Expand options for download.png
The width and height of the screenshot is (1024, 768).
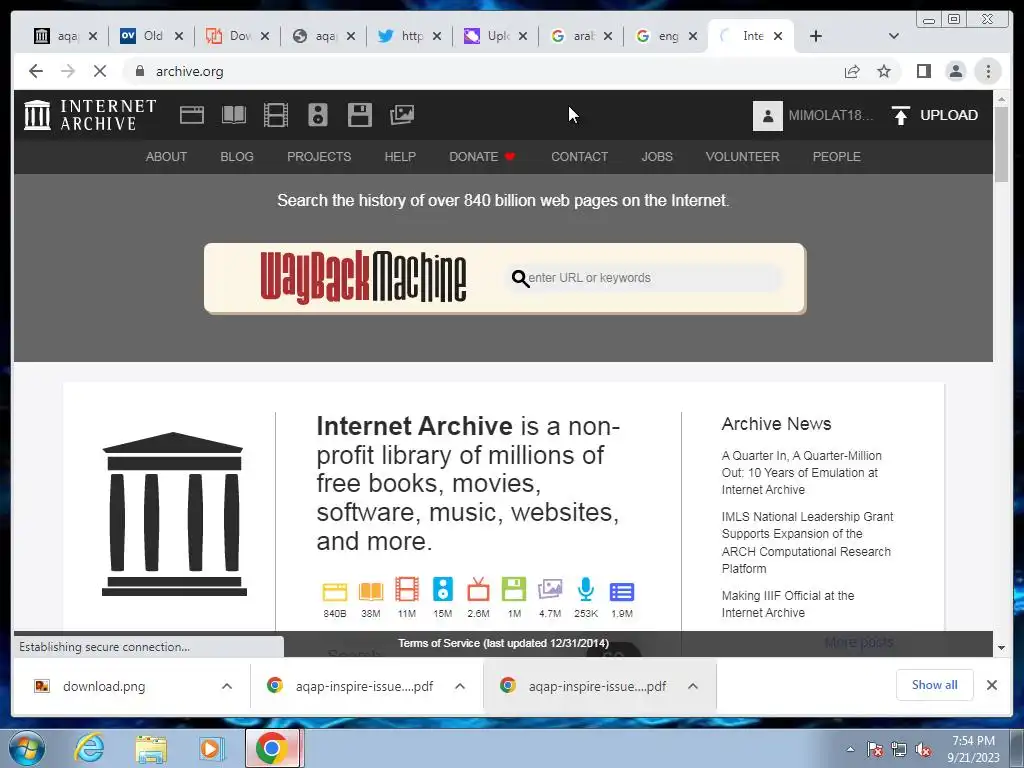227,686
